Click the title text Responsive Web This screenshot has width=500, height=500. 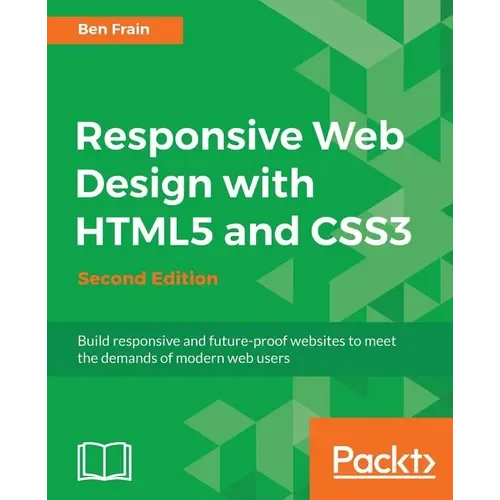point(240,138)
